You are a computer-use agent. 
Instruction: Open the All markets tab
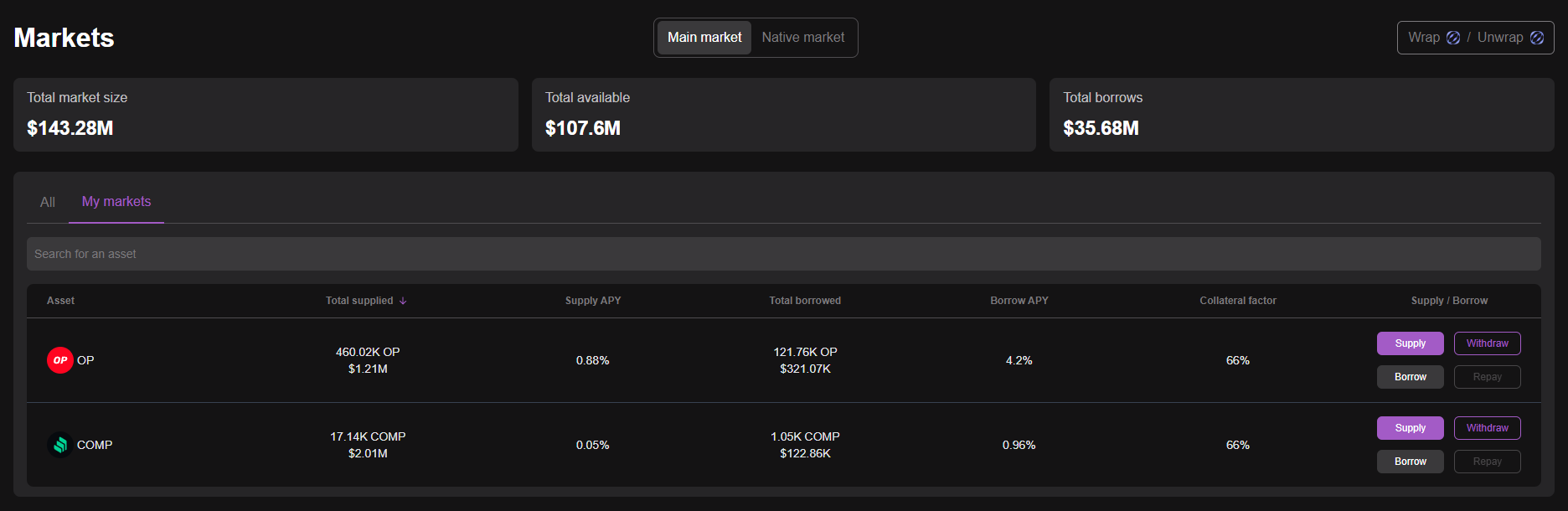pos(48,202)
